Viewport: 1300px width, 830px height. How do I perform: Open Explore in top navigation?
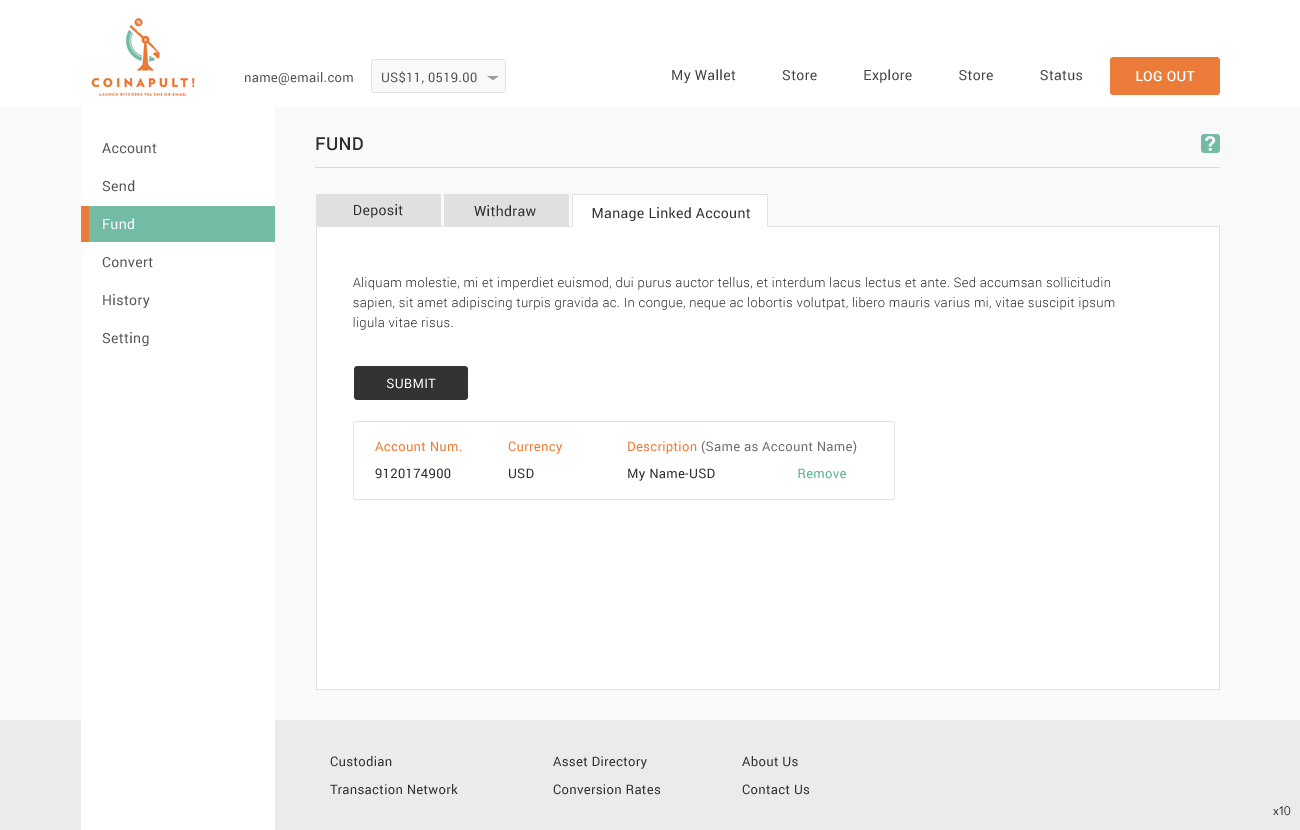click(888, 75)
